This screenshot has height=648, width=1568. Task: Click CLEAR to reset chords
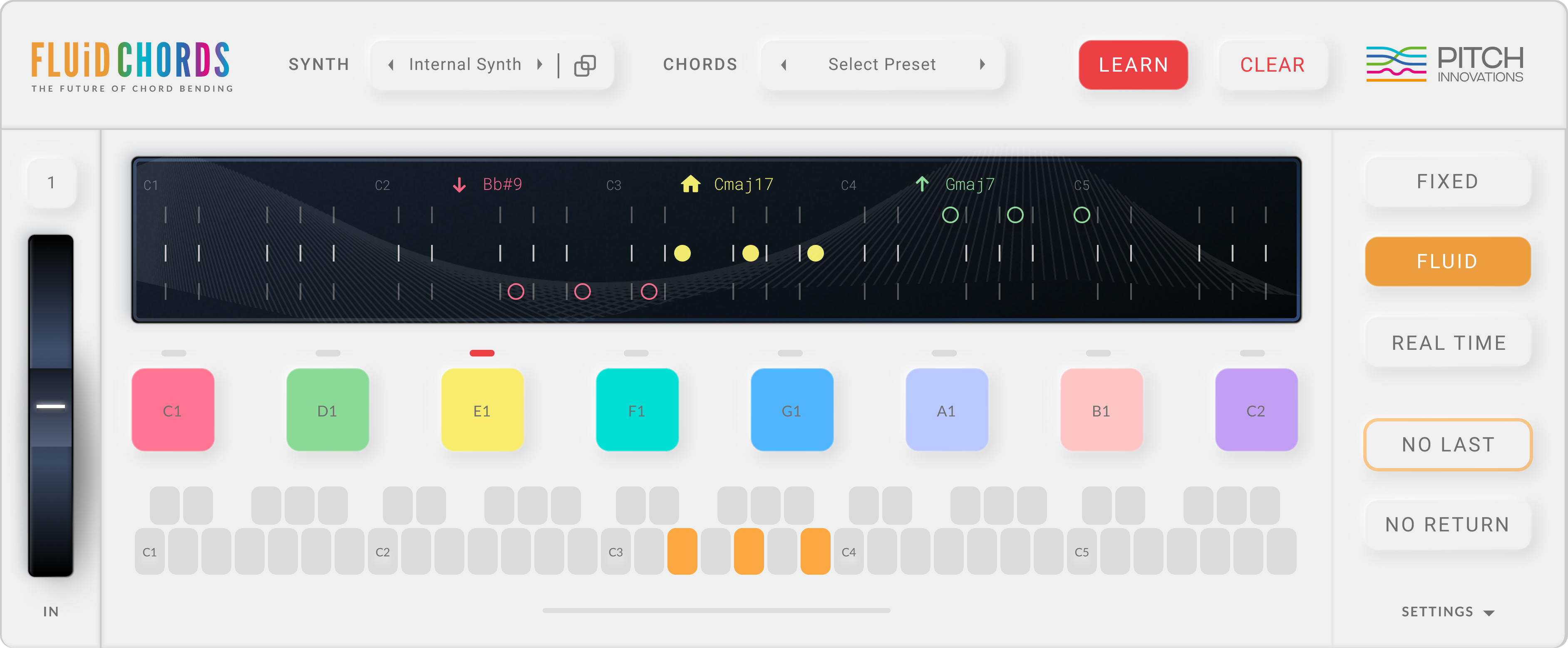[x=1272, y=65]
